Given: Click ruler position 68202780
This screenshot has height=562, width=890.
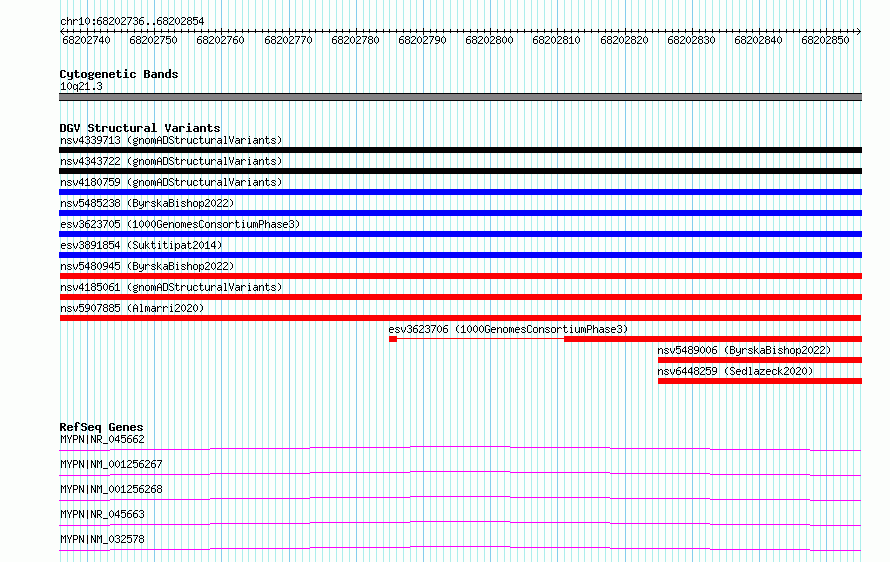Looking at the screenshot, I should (x=355, y=40).
